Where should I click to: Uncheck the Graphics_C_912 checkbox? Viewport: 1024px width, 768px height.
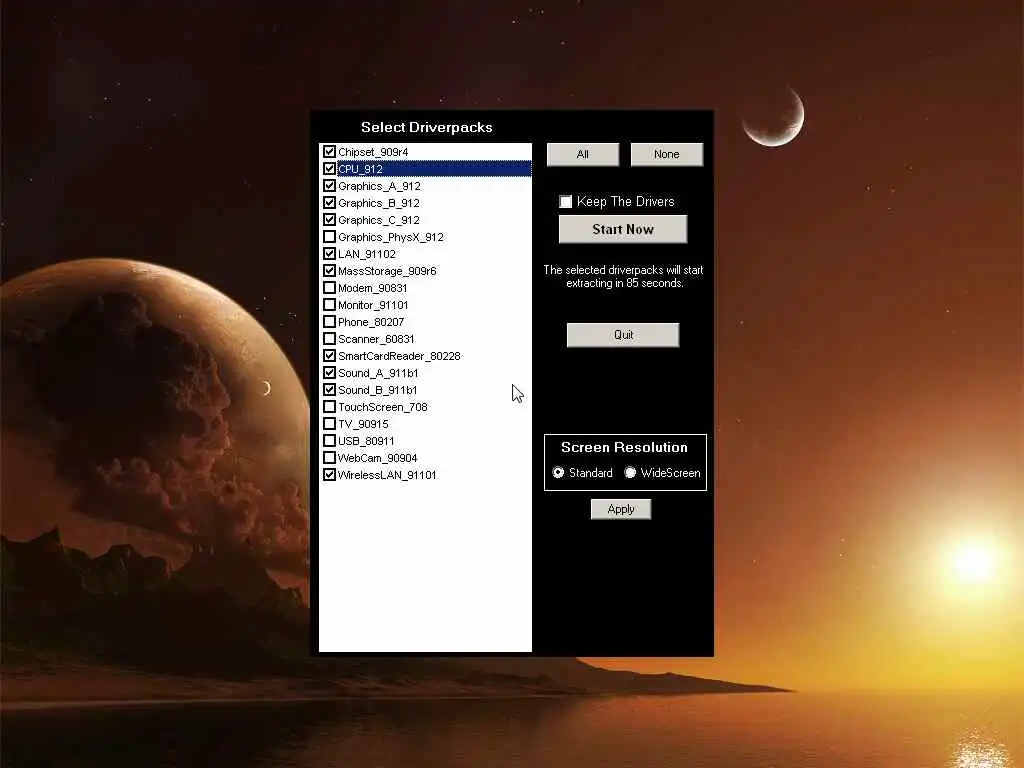click(x=329, y=219)
